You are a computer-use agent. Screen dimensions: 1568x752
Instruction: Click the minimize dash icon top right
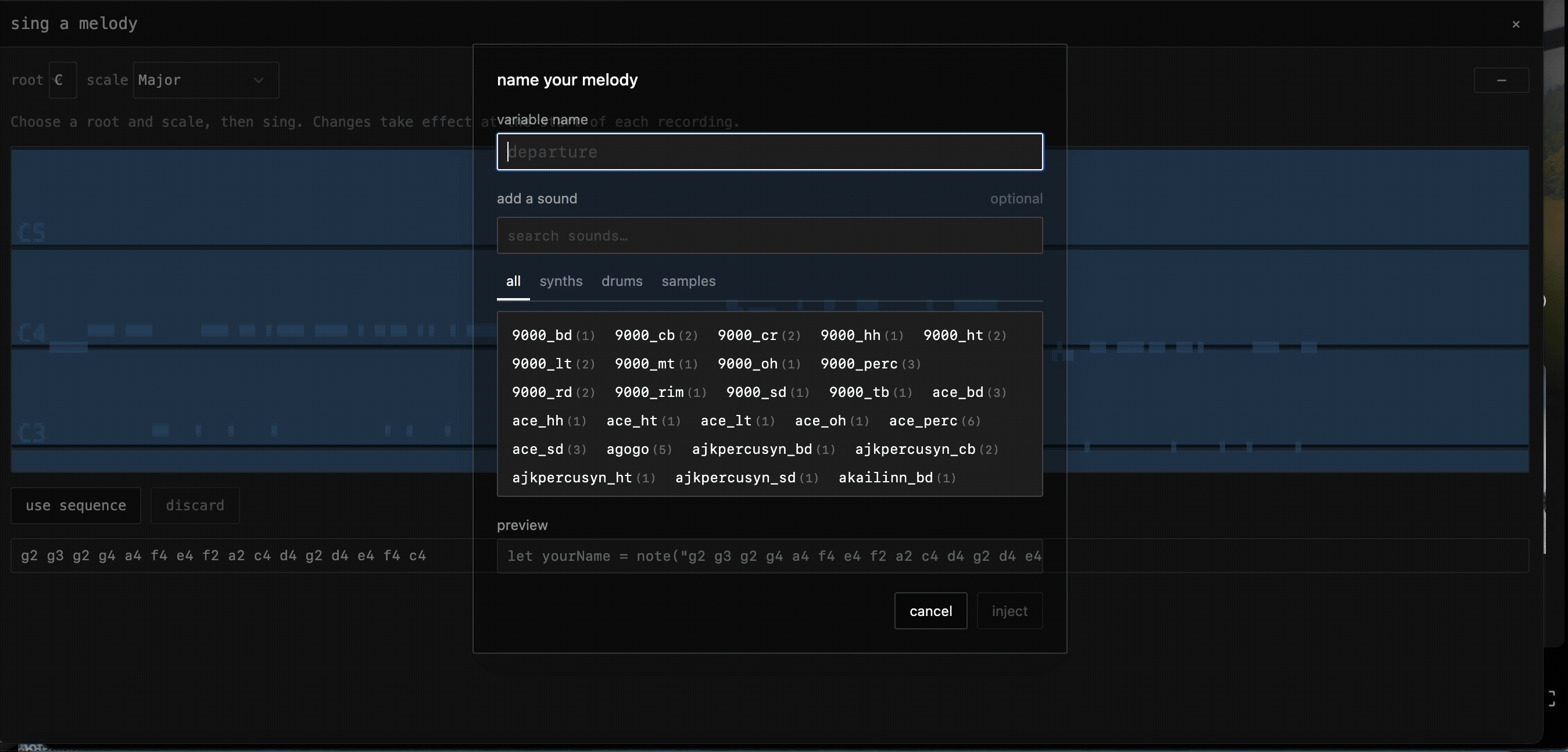(x=1501, y=80)
